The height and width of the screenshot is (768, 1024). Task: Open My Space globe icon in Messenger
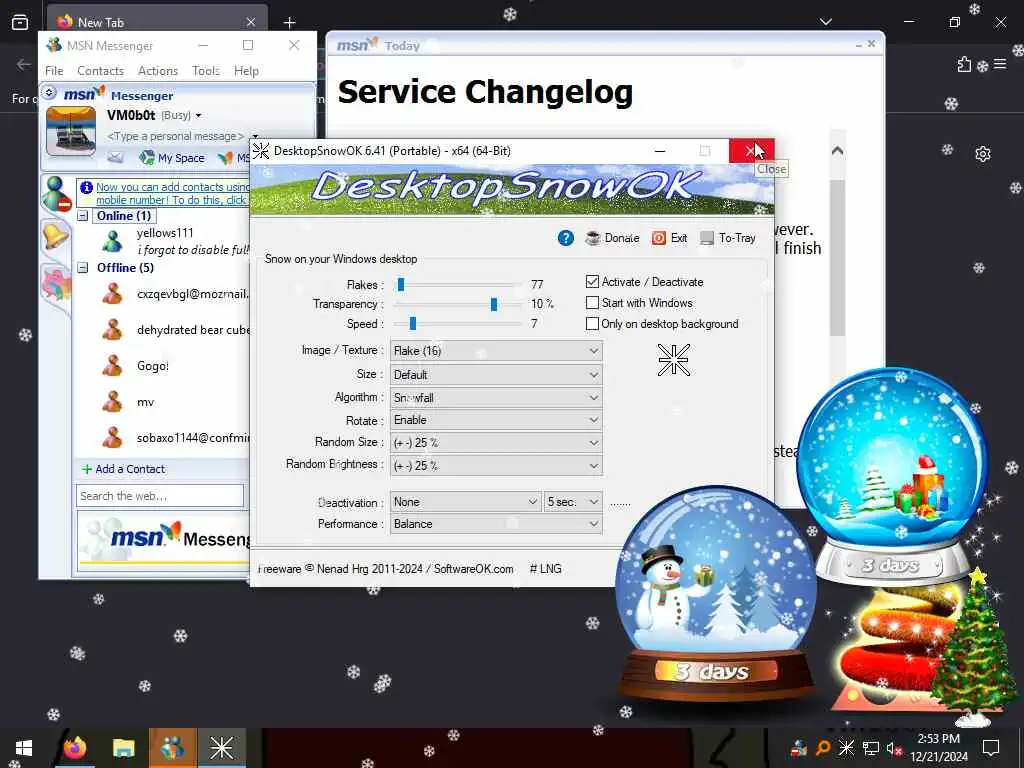pyautogui.click(x=147, y=157)
